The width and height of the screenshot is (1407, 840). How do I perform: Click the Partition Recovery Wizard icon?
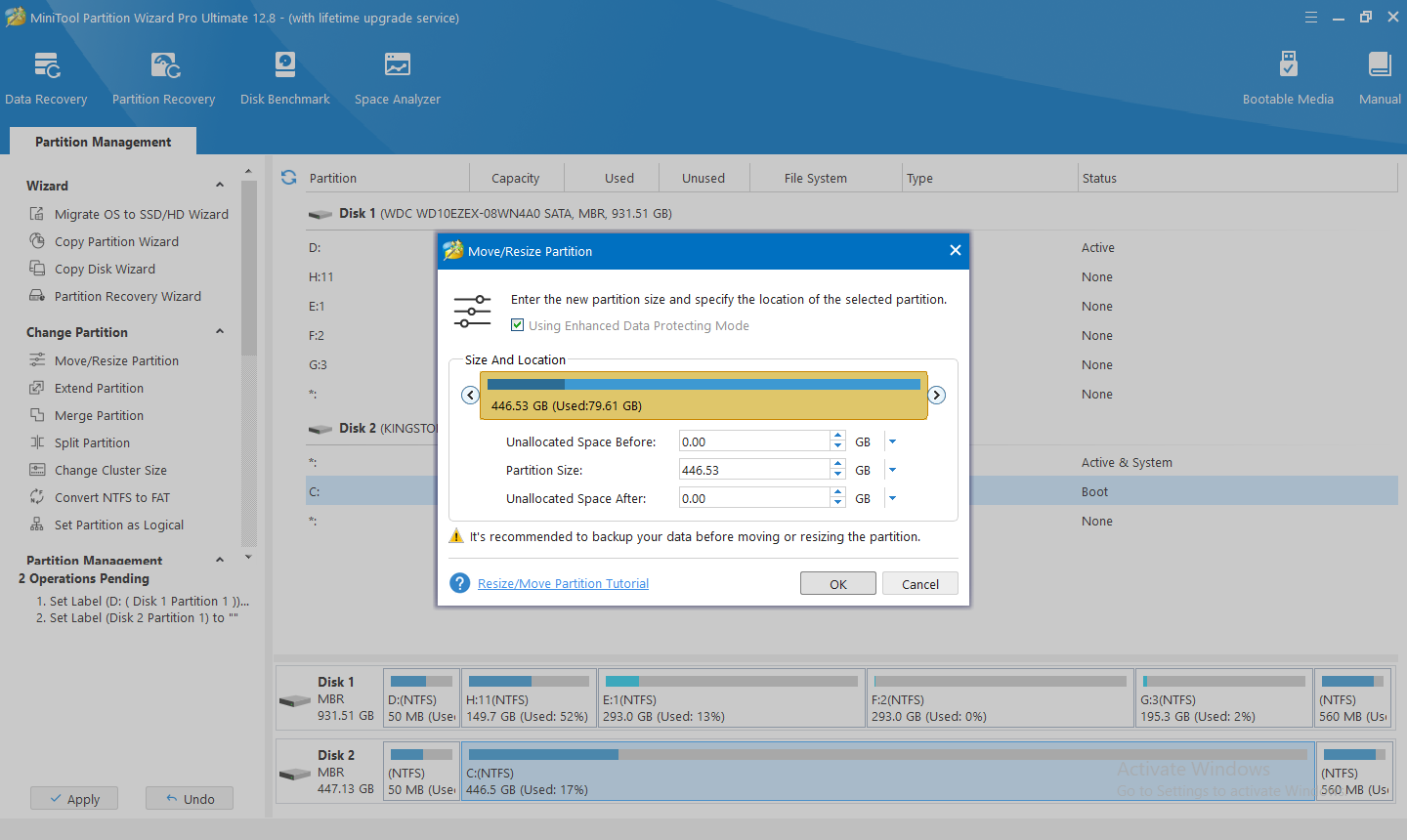point(37,296)
